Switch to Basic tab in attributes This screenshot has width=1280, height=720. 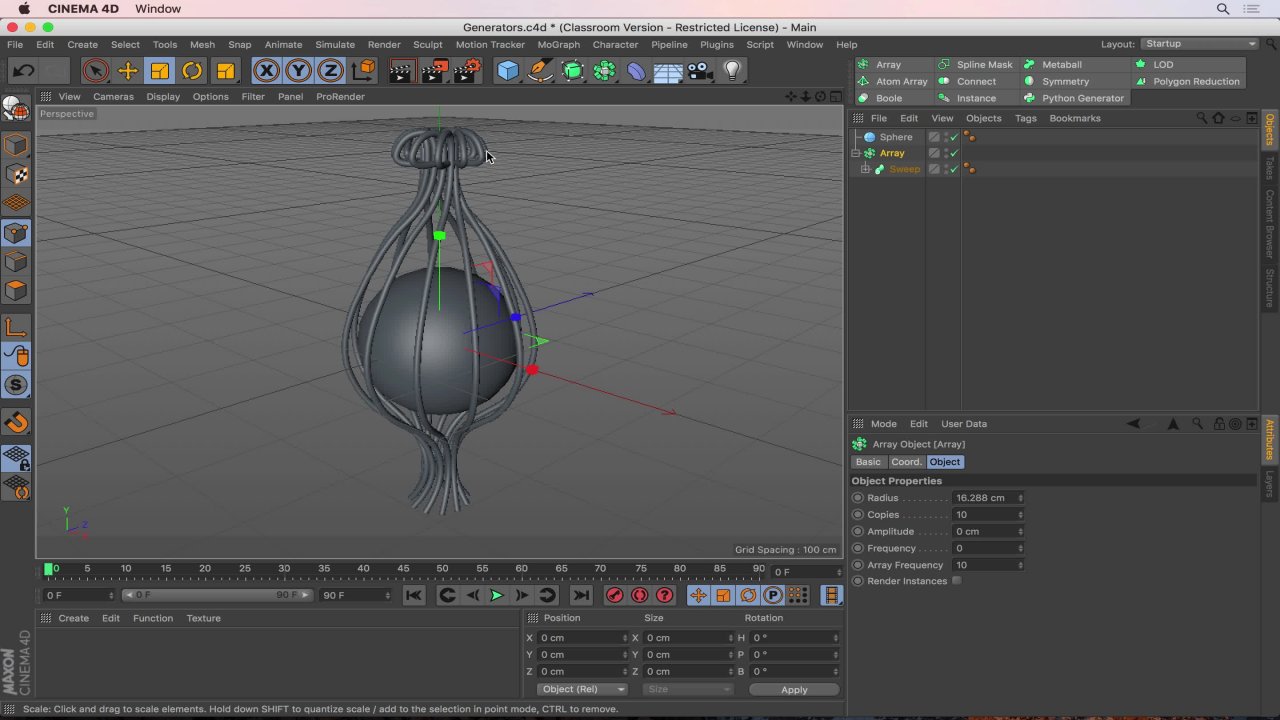(x=868, y=462)
